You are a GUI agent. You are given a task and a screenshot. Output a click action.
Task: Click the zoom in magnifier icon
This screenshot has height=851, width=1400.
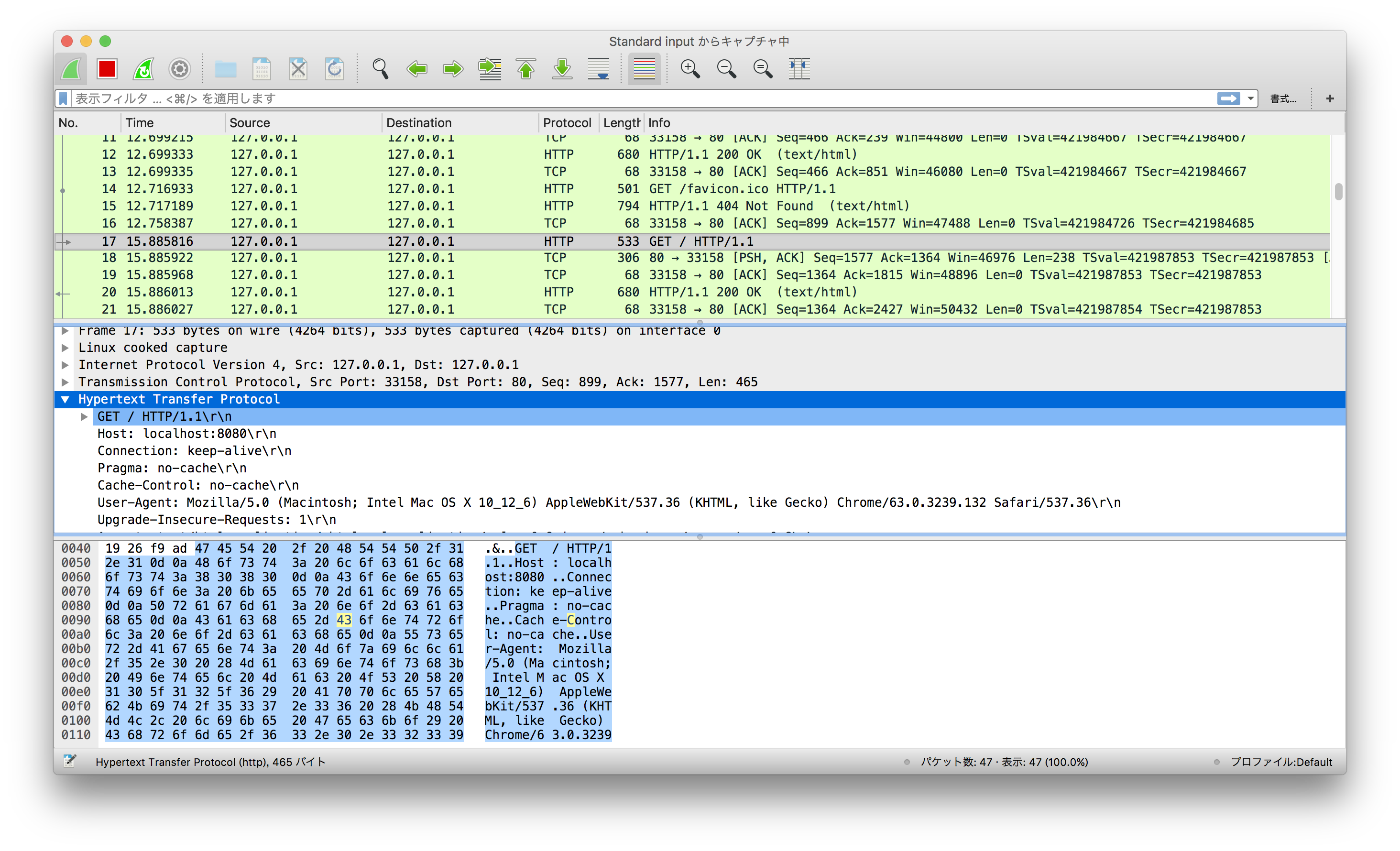[x=690, y=69]
